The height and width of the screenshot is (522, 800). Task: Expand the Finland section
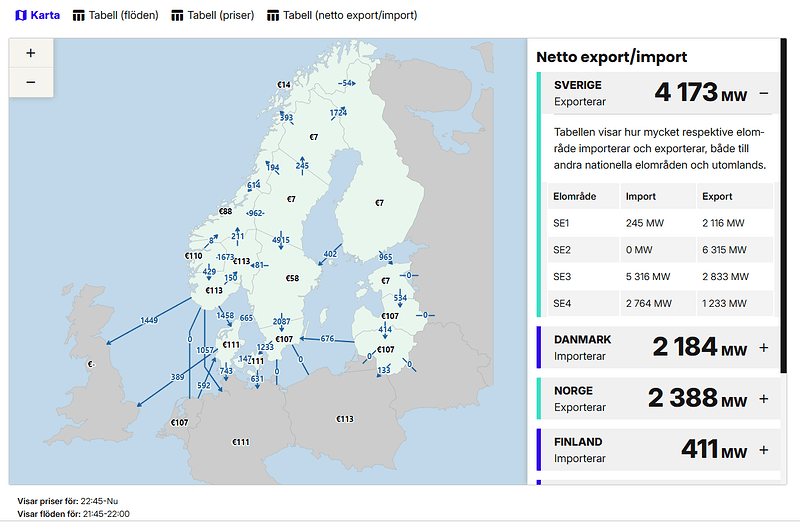[x=763, y=450]
